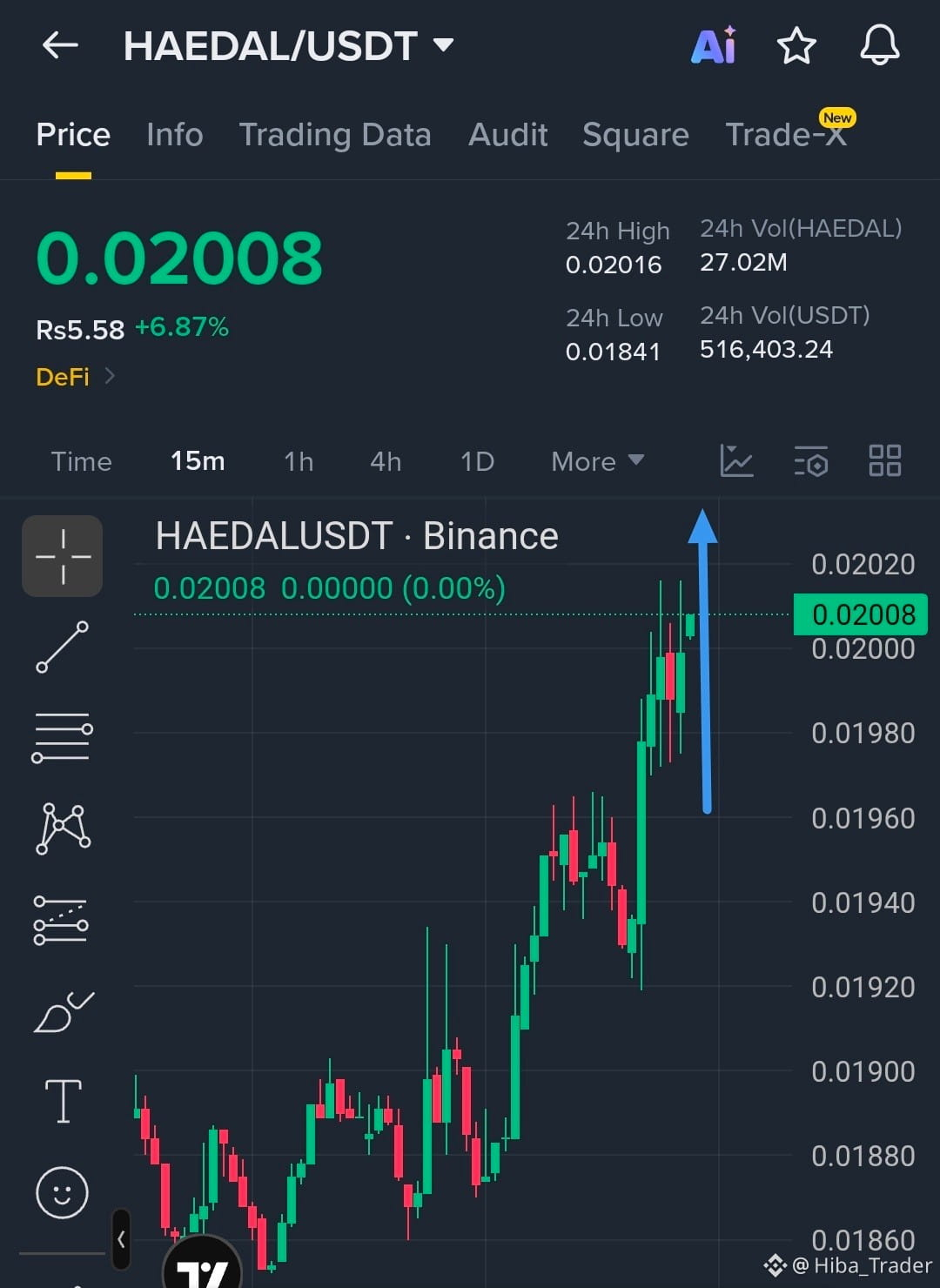
Task: Select the XABCD pattern tool
Action: pyautogui.click(x=63, y=828)
